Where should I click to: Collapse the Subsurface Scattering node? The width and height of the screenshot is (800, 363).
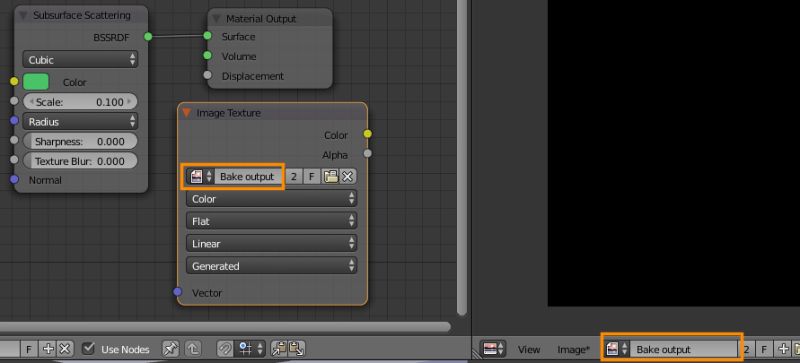23,15
